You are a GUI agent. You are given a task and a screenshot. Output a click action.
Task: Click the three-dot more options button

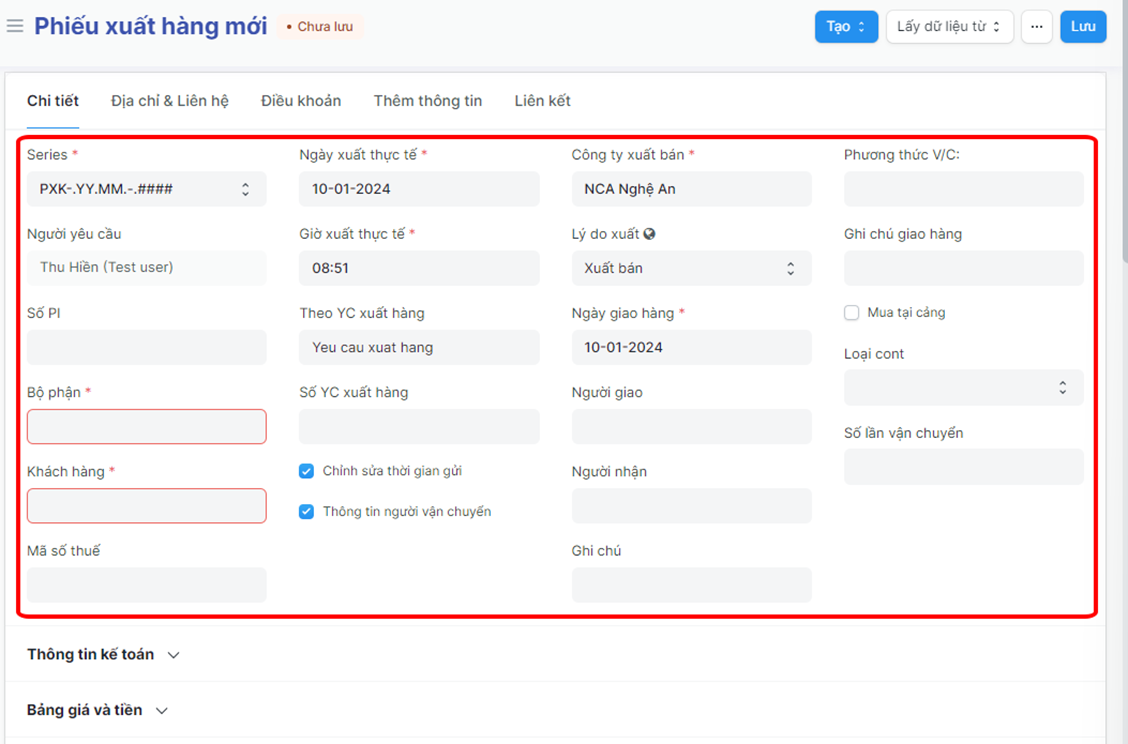pos(1037,27)
